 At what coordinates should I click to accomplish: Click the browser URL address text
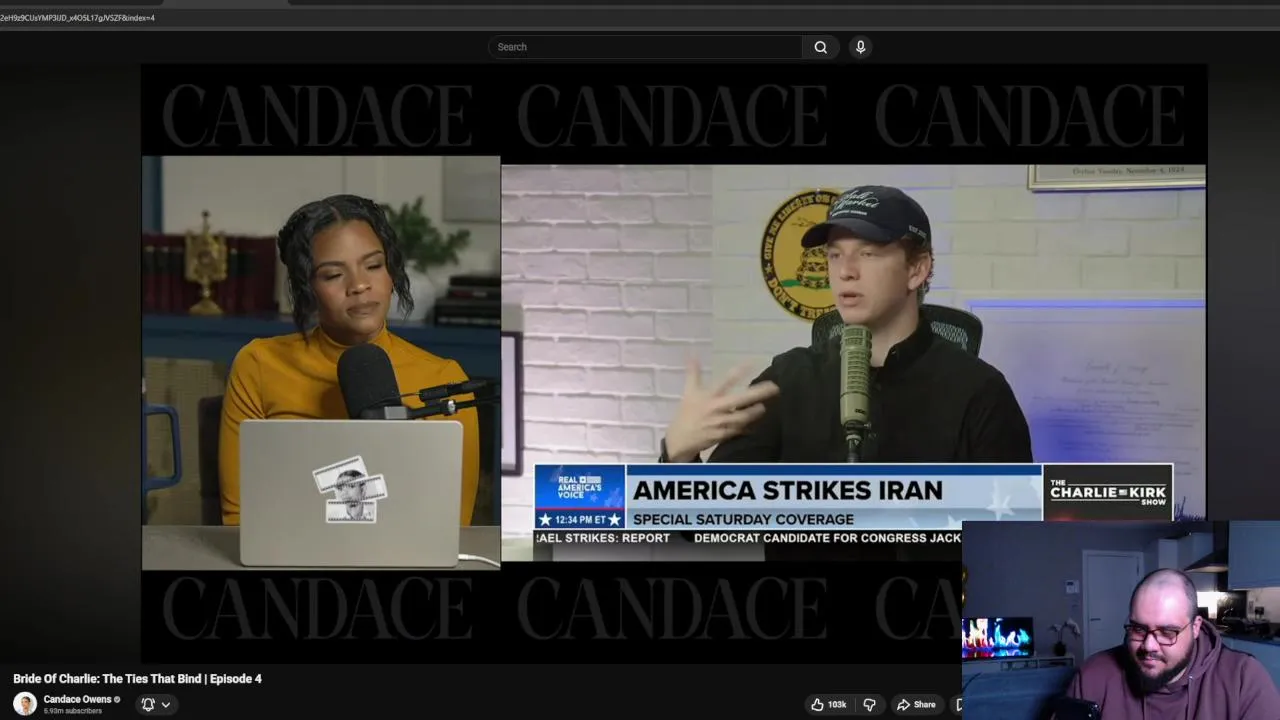click(77, 18)
